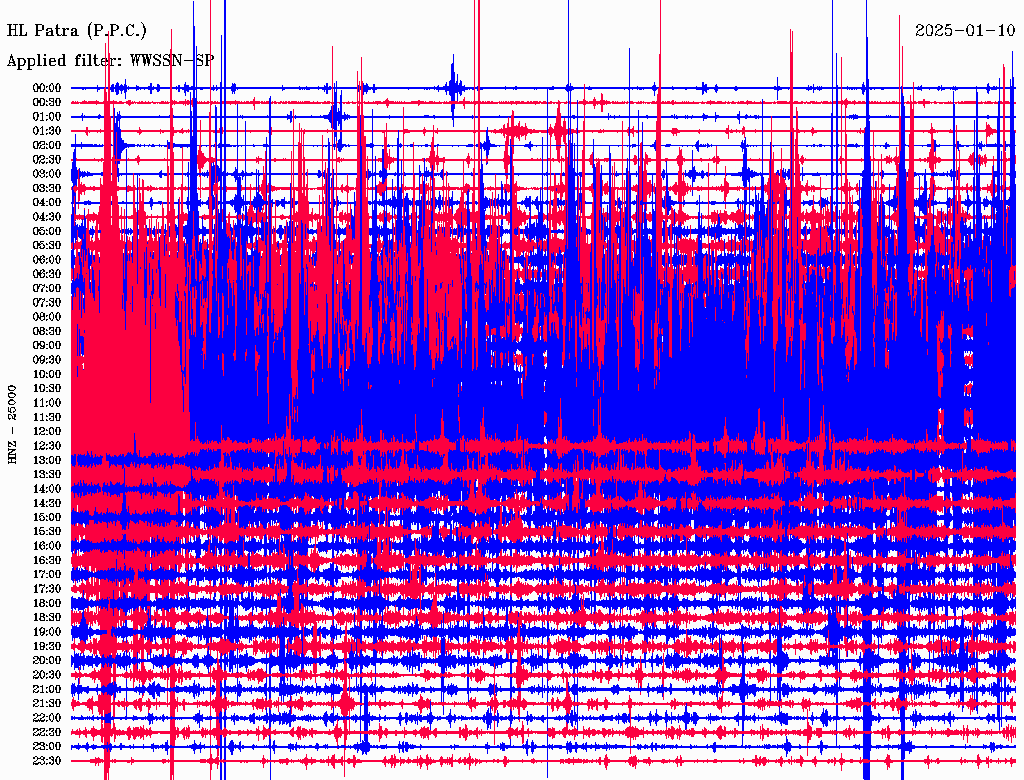Click the HNZ - 25000 axis label
The height and width of the screenshot is (780, 1024).
[12, 425]
